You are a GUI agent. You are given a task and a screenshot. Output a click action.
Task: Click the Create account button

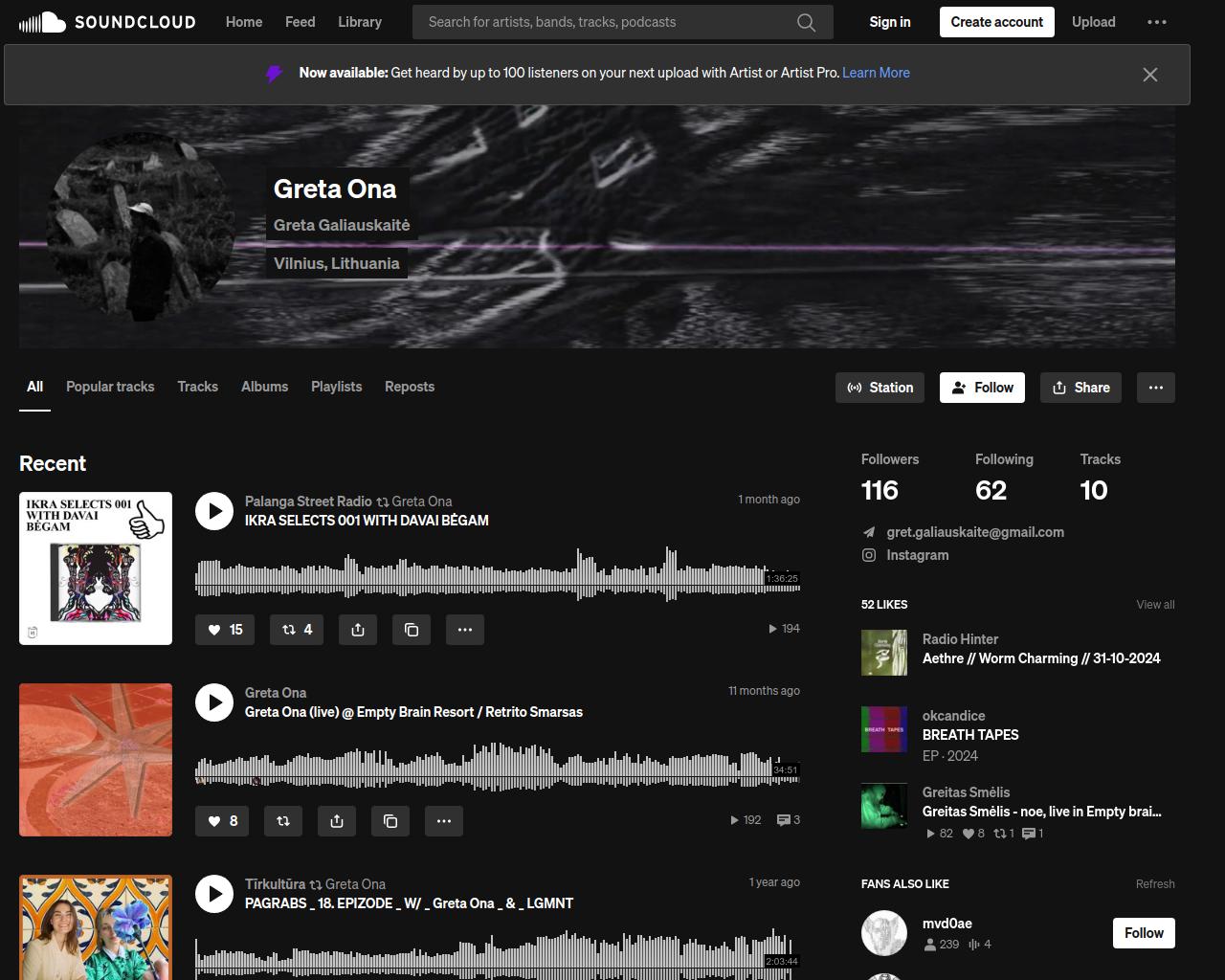tap(996, 22)
